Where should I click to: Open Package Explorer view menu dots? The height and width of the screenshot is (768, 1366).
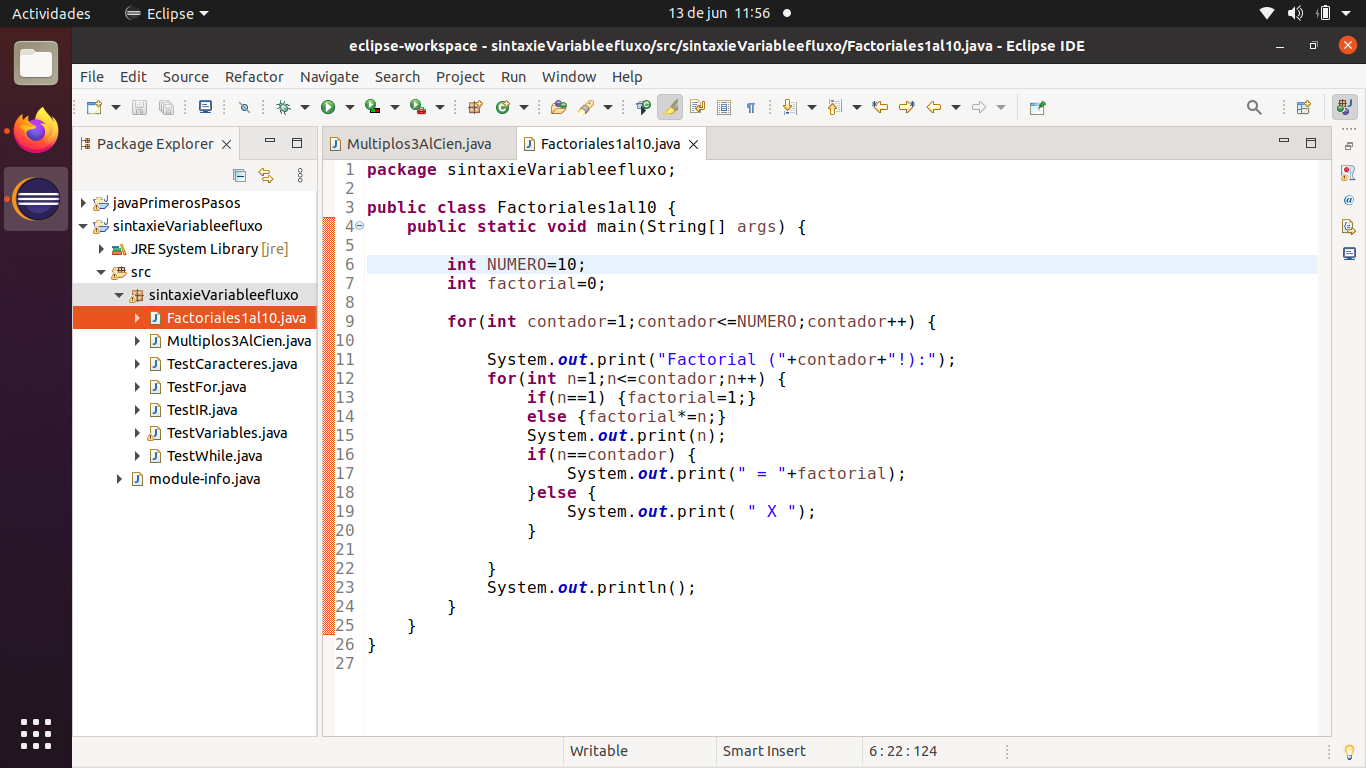(300, 175)
